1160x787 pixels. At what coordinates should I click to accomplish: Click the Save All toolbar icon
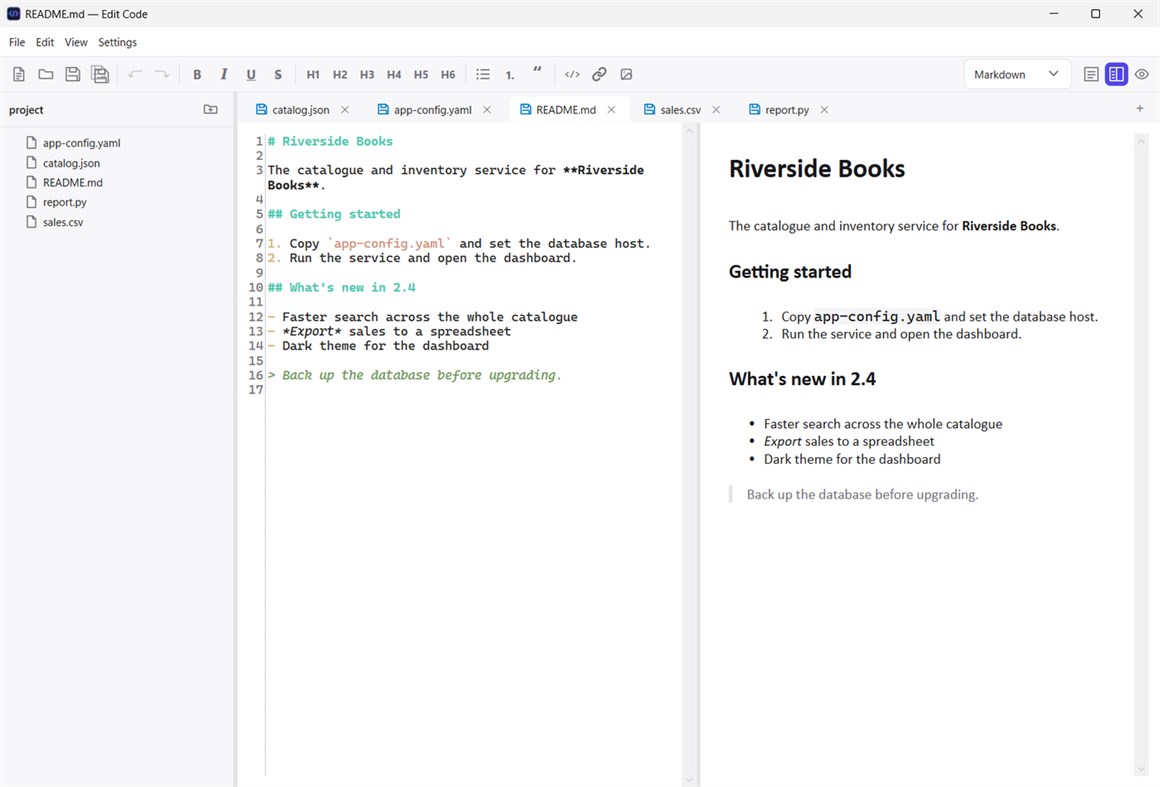tap(100, 74)
